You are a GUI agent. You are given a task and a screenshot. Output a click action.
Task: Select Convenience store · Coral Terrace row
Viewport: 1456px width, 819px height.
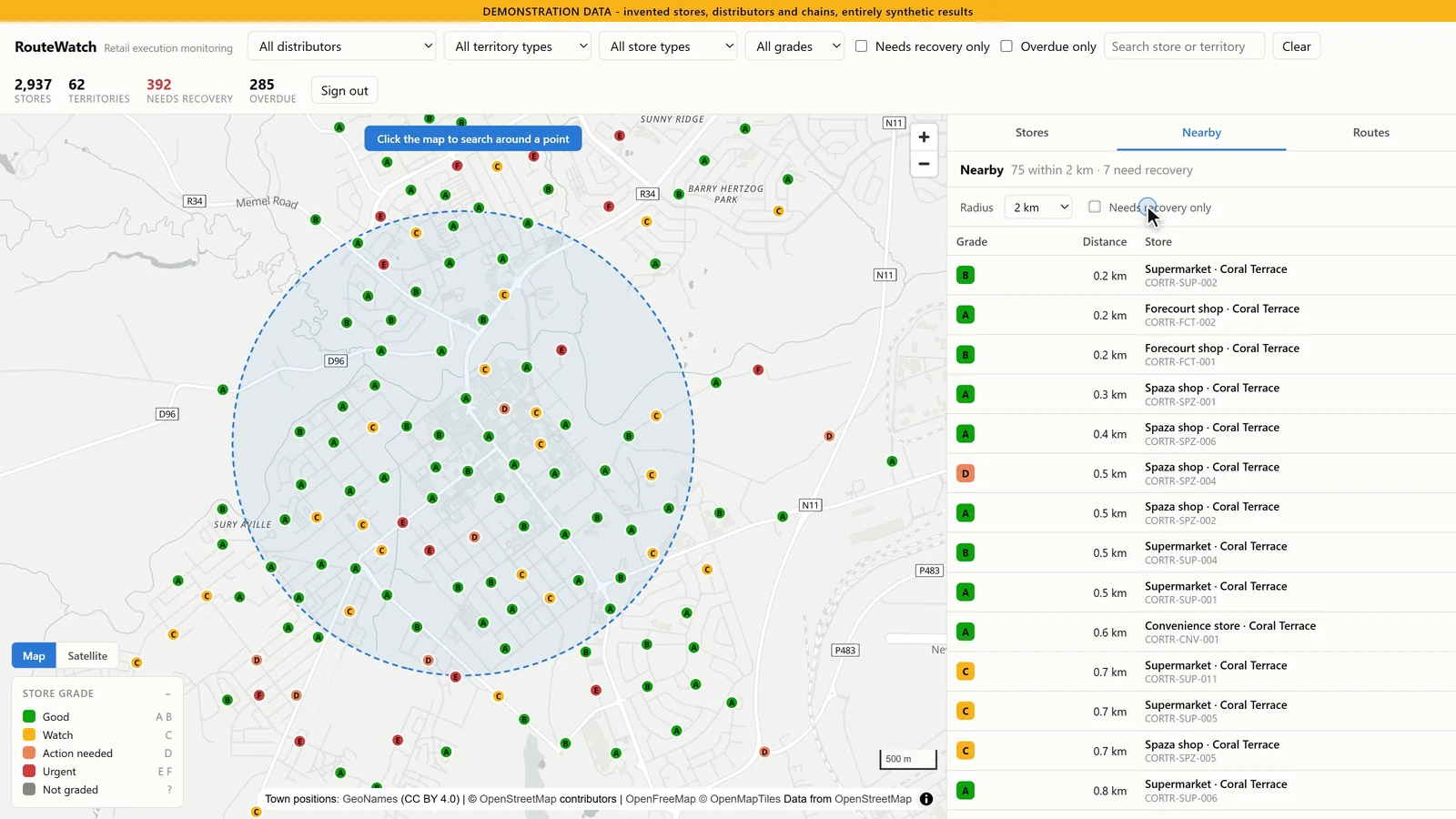(1201, 632)
